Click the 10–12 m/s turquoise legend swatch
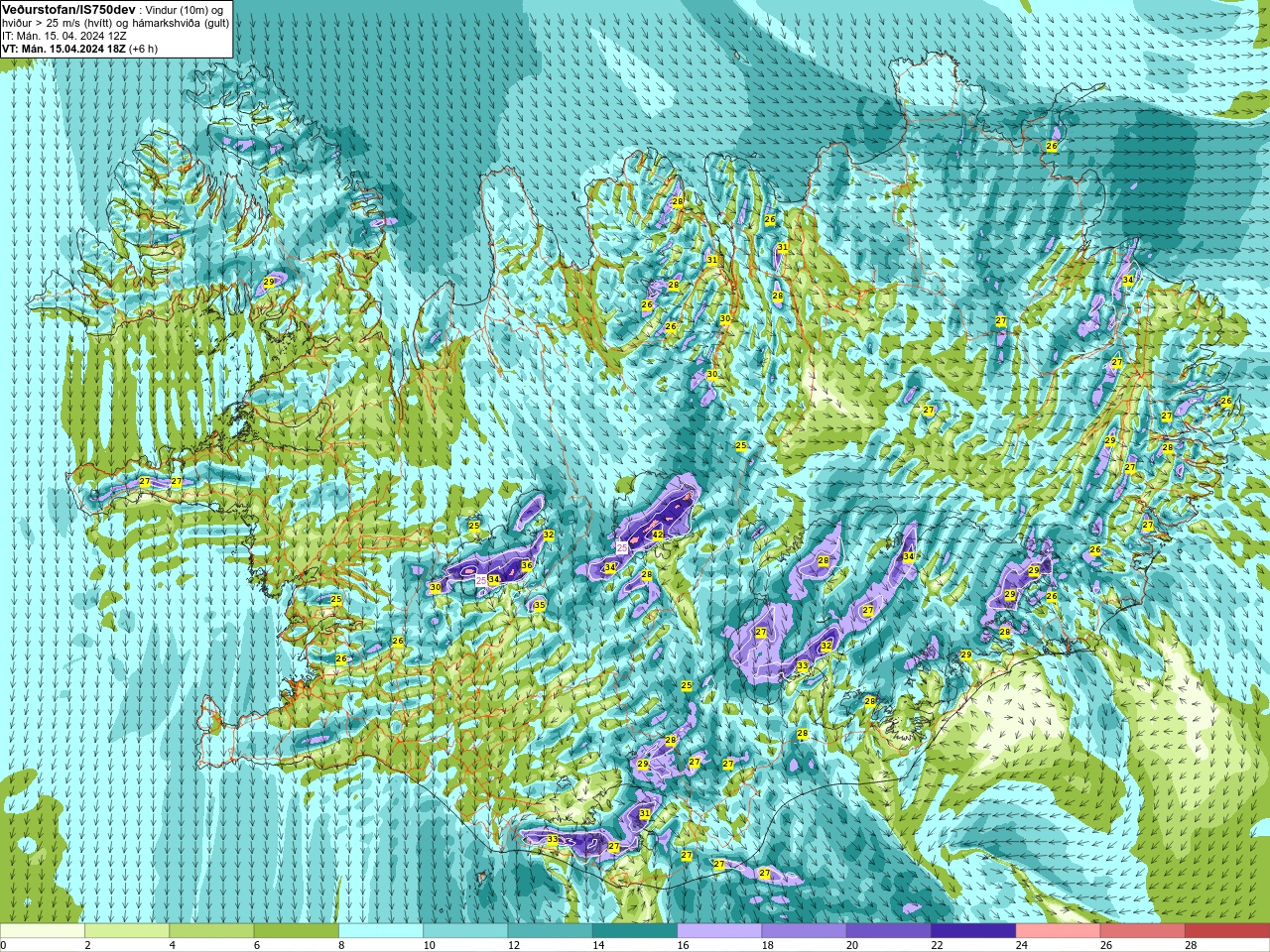 [465, 931]
